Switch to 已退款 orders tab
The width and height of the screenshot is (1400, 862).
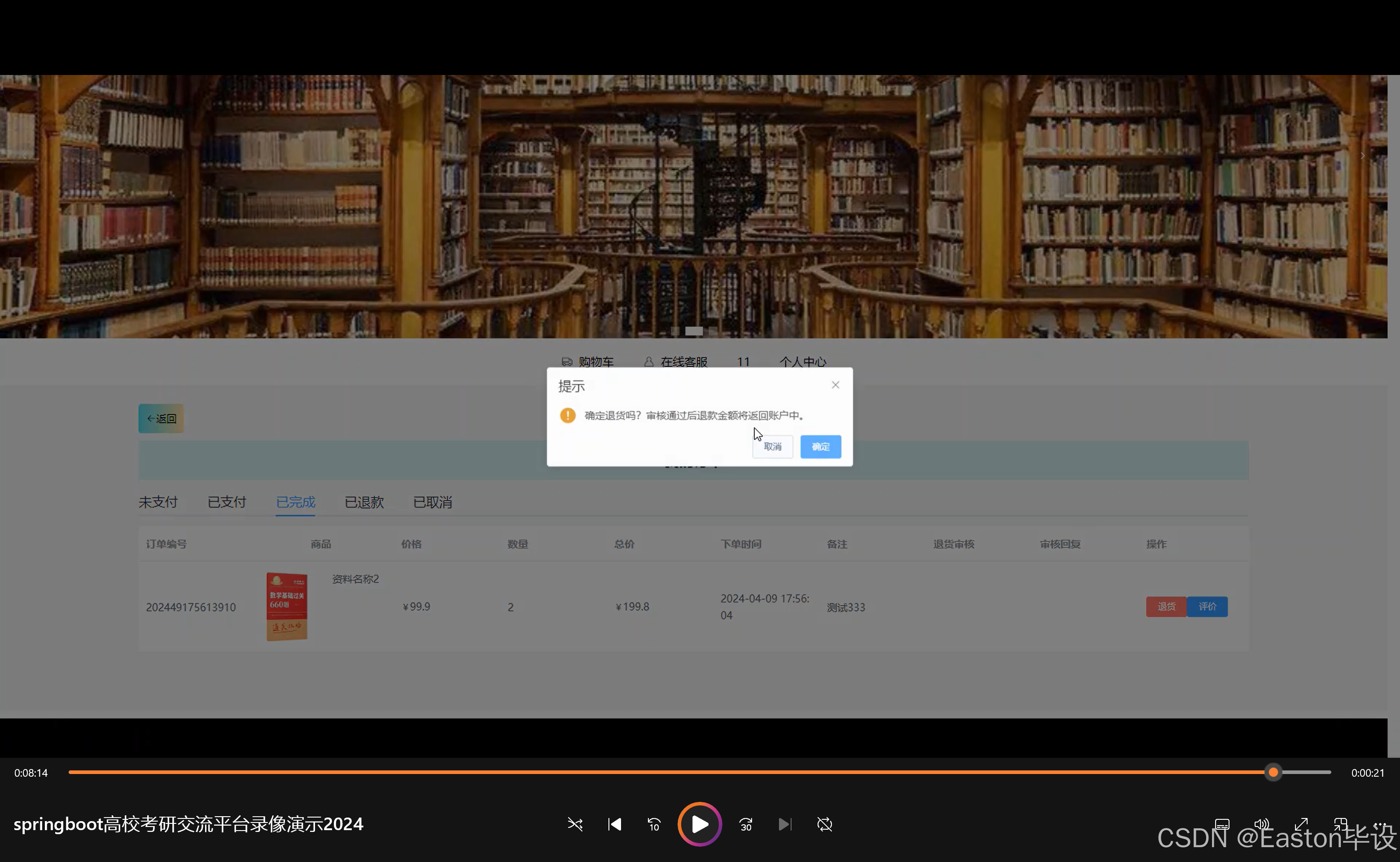coord(364,502)
